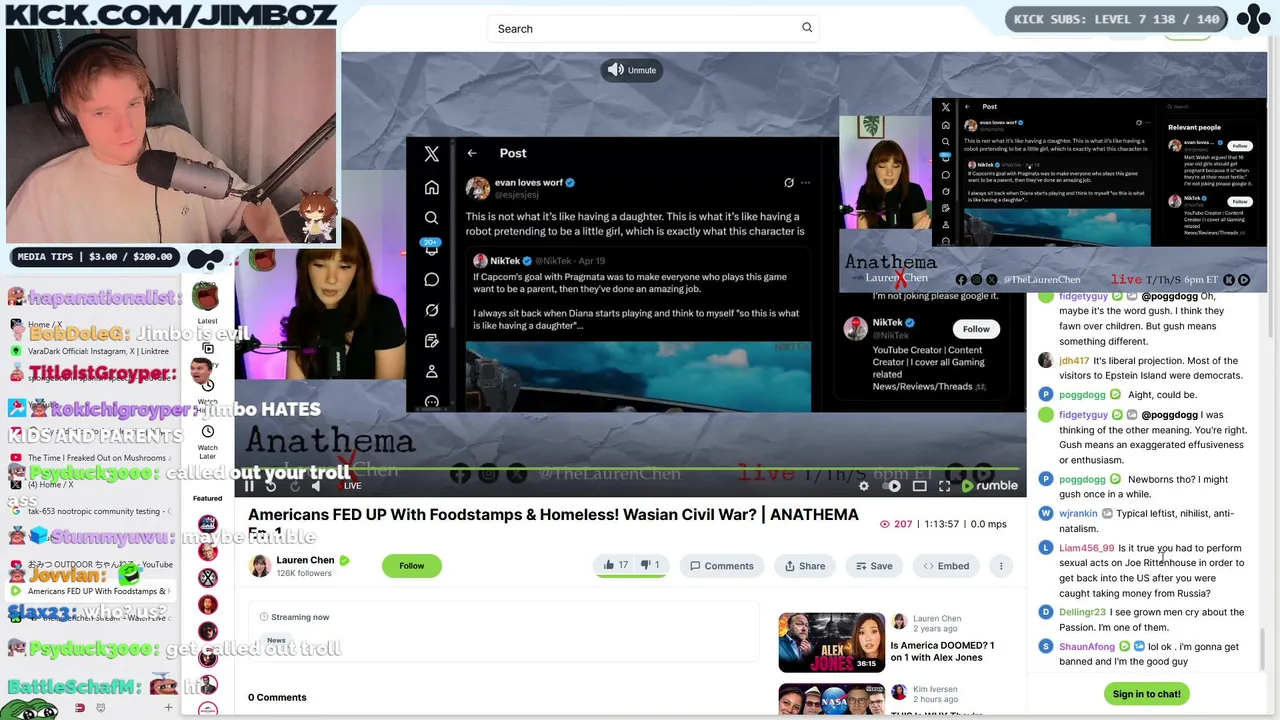This screenshot has width=1280, height=720.
Task: Click the X Explore search icon
Action: point(431,218)
